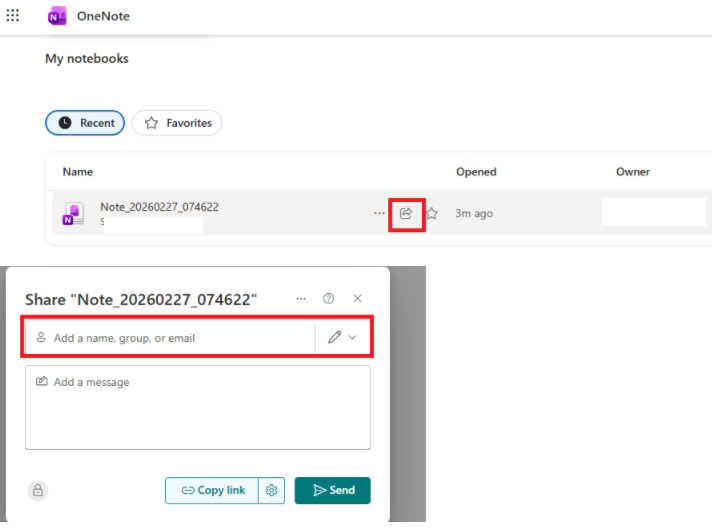Click the Share dialog title text
The height and width of the screenshot is (532, 712).
141,300
